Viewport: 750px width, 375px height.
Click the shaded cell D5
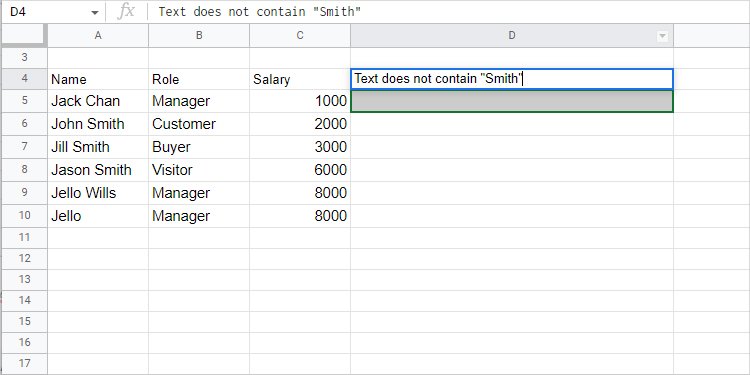(x=512, y=101)
